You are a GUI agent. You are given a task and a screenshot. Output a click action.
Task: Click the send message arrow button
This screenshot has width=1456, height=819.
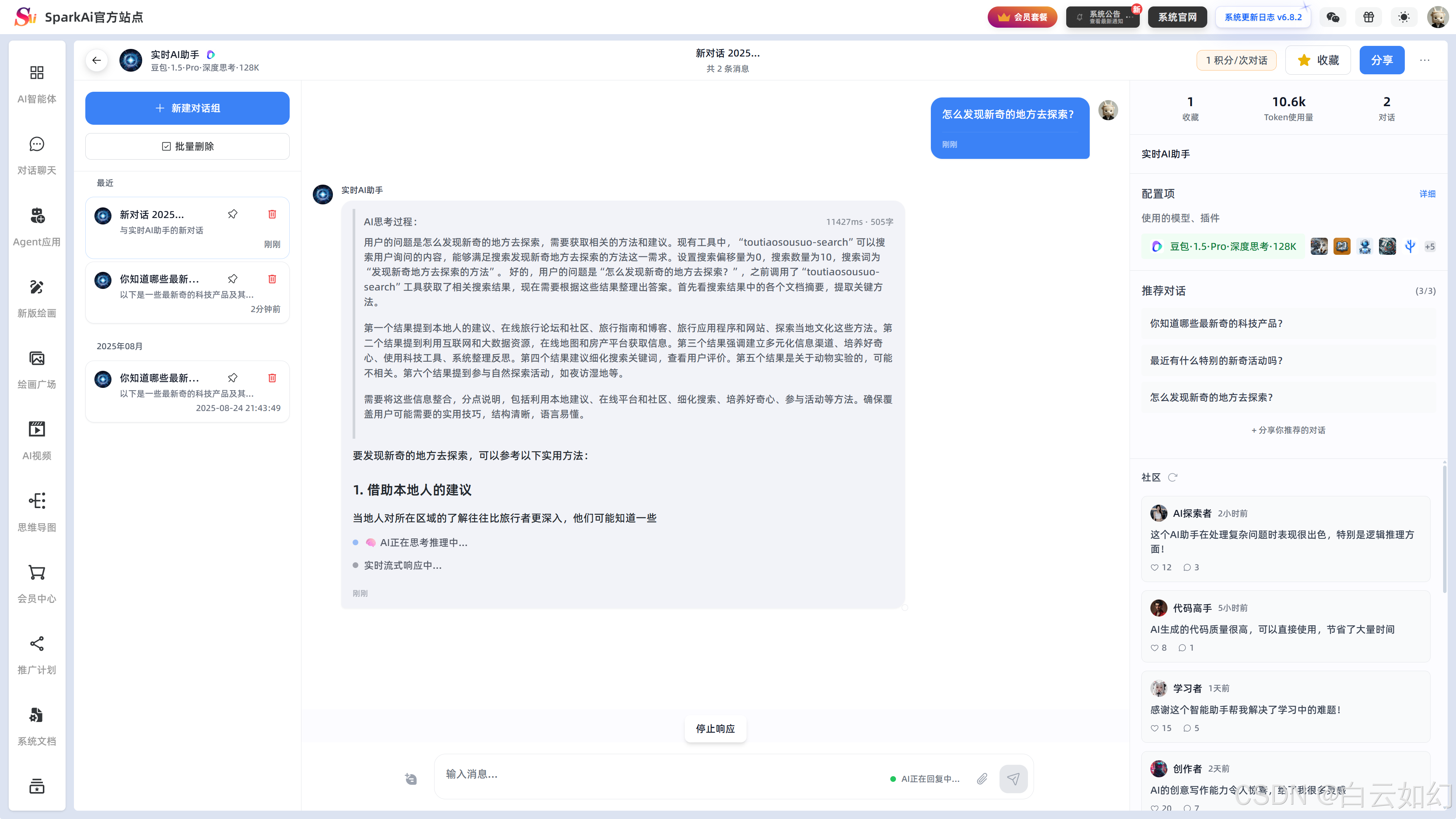1013,779
